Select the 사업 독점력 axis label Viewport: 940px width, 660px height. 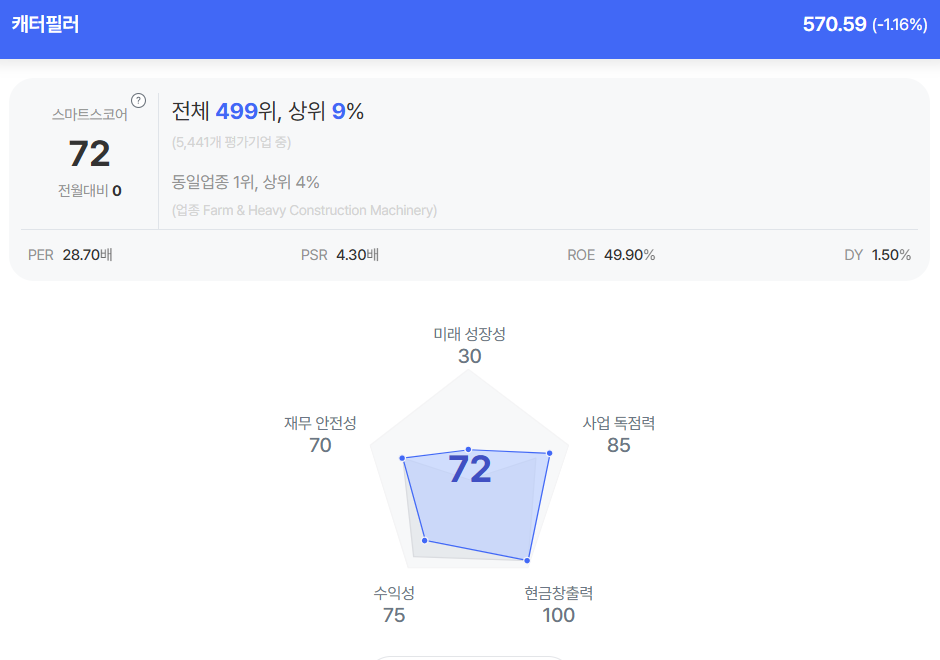(619, 423)
